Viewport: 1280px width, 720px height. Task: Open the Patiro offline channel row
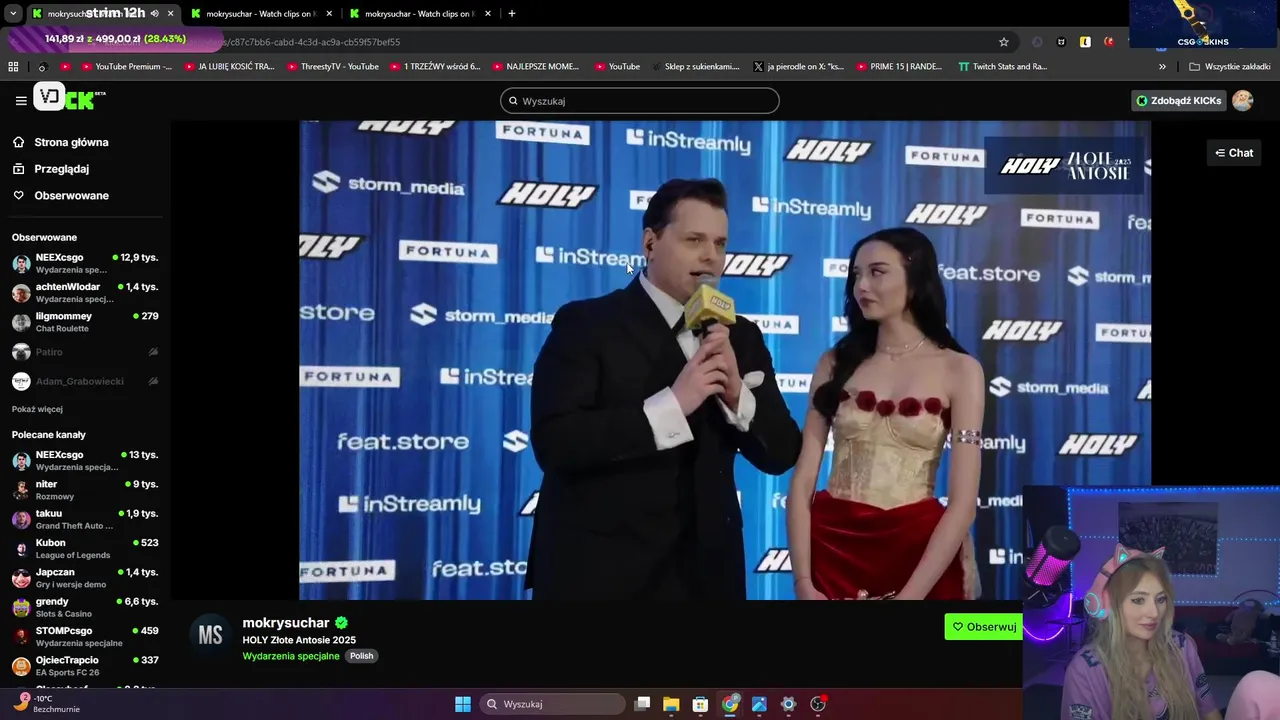85,352
